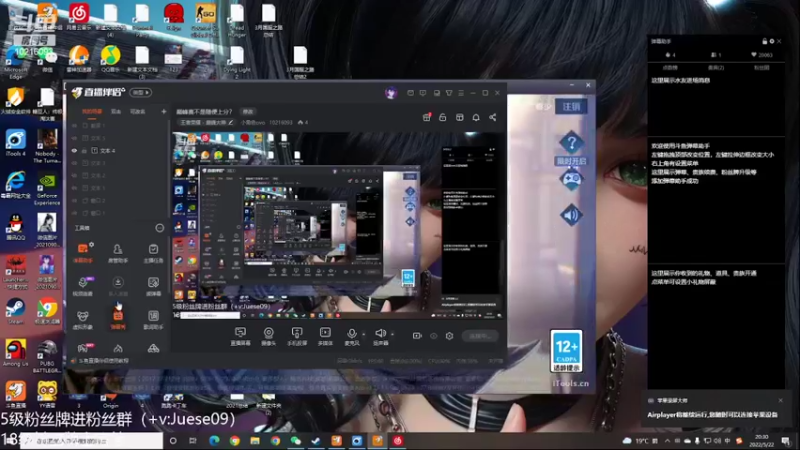Open the triangle dropdown icon in 直播伴侣 title bar

[x=449, y=93]
